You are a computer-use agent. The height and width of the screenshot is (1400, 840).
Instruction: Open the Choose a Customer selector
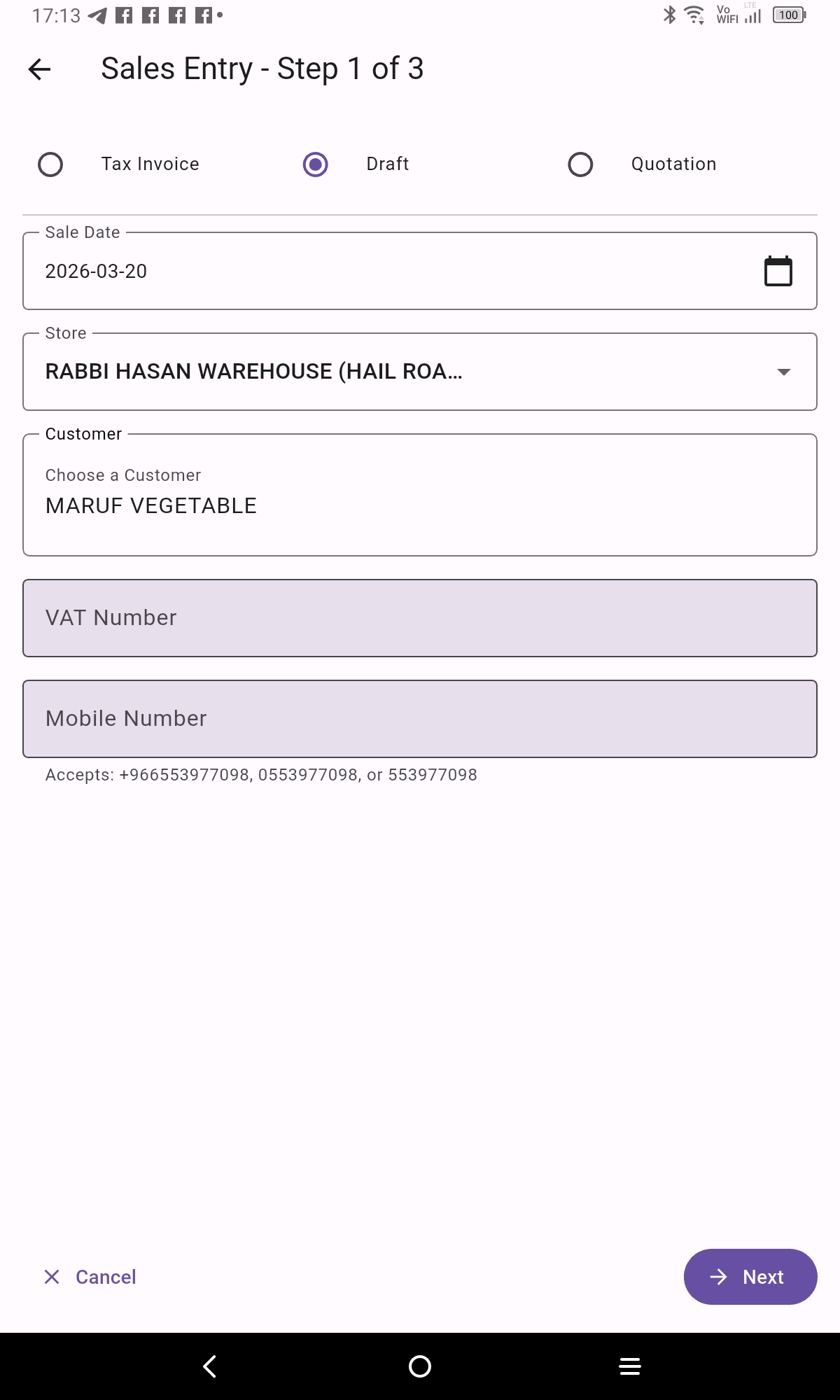click(419, 495)
